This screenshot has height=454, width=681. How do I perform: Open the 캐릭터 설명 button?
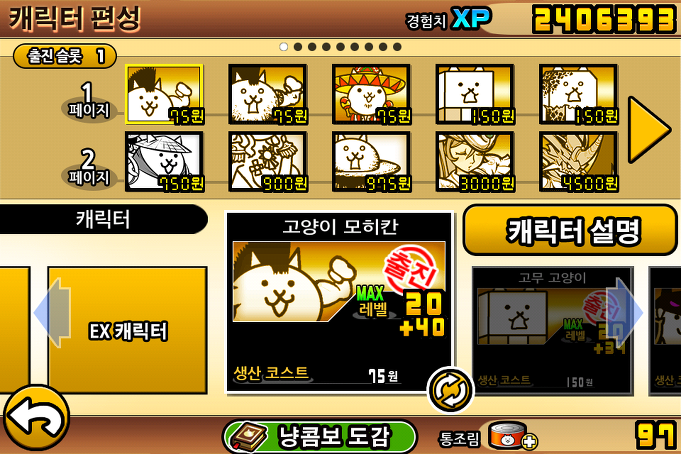pyautogui.click(x=570, y=230)
